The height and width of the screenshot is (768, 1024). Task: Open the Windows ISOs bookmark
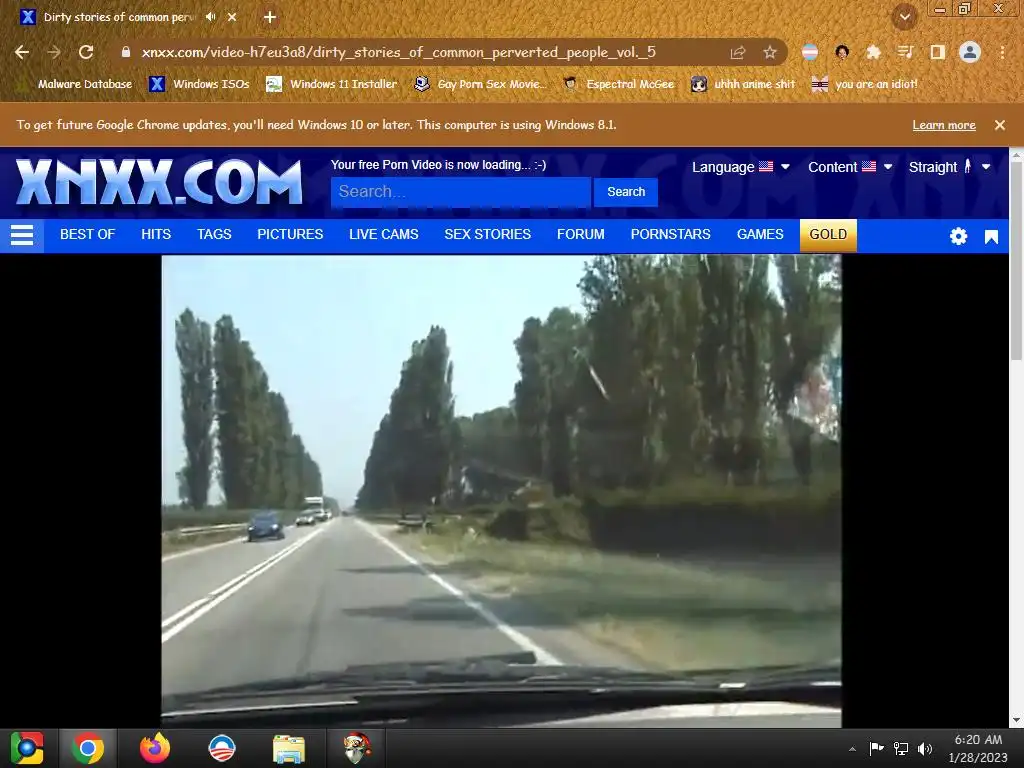coord(200,84)
